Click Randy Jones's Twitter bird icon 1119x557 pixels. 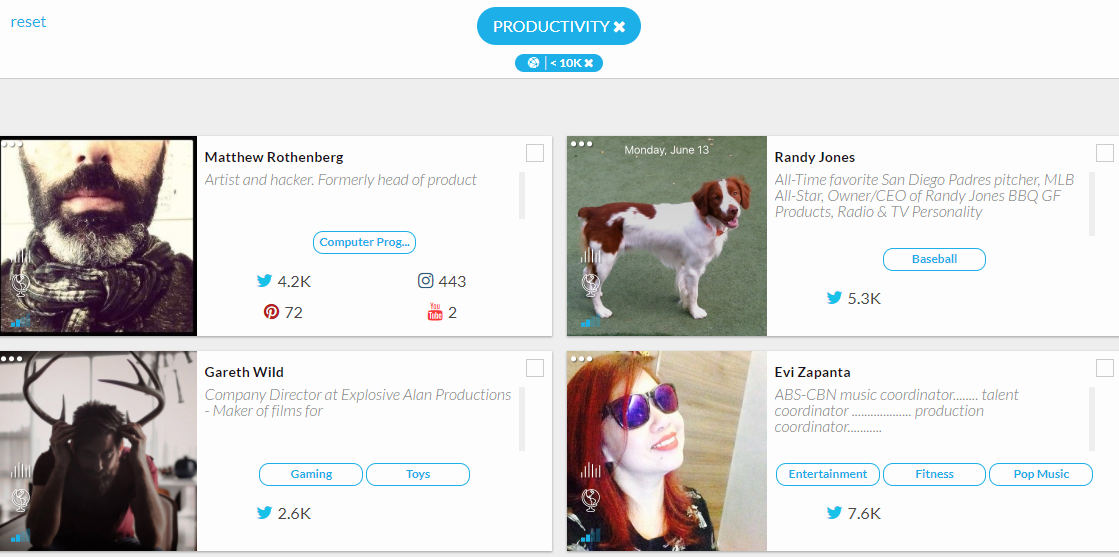[835, 298]
